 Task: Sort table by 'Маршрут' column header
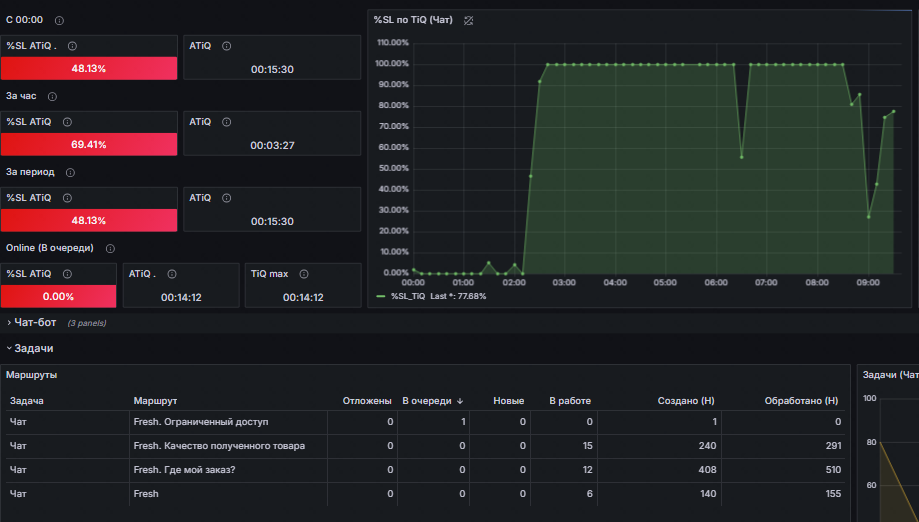pos(155,401)
